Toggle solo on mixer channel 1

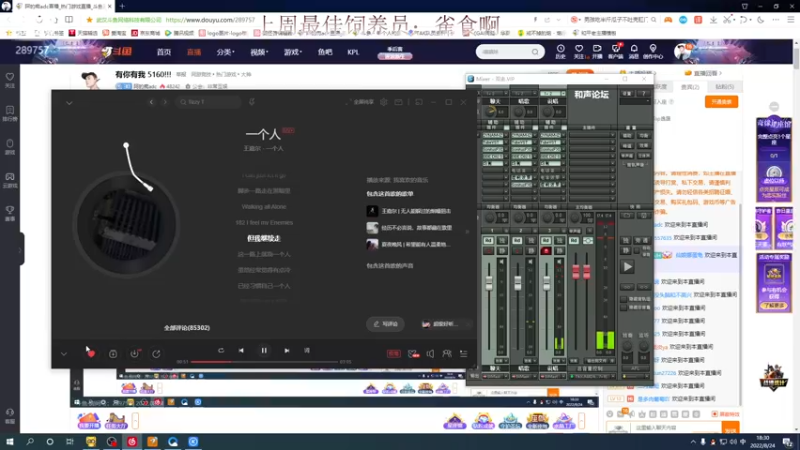pos(502,240)
